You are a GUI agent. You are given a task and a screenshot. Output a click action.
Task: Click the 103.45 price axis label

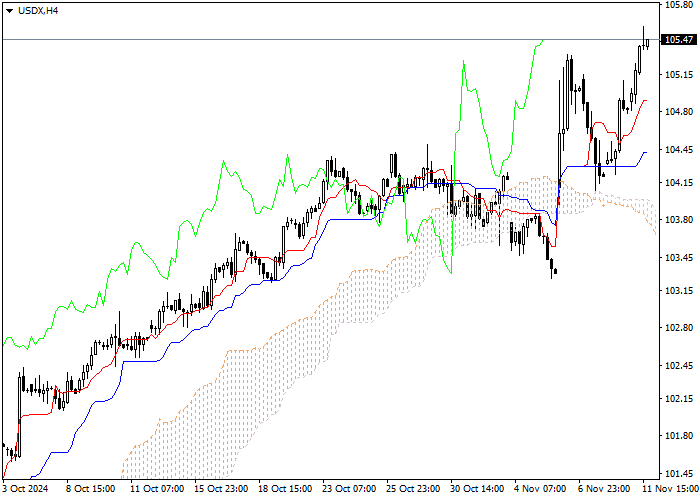point(679,258)
